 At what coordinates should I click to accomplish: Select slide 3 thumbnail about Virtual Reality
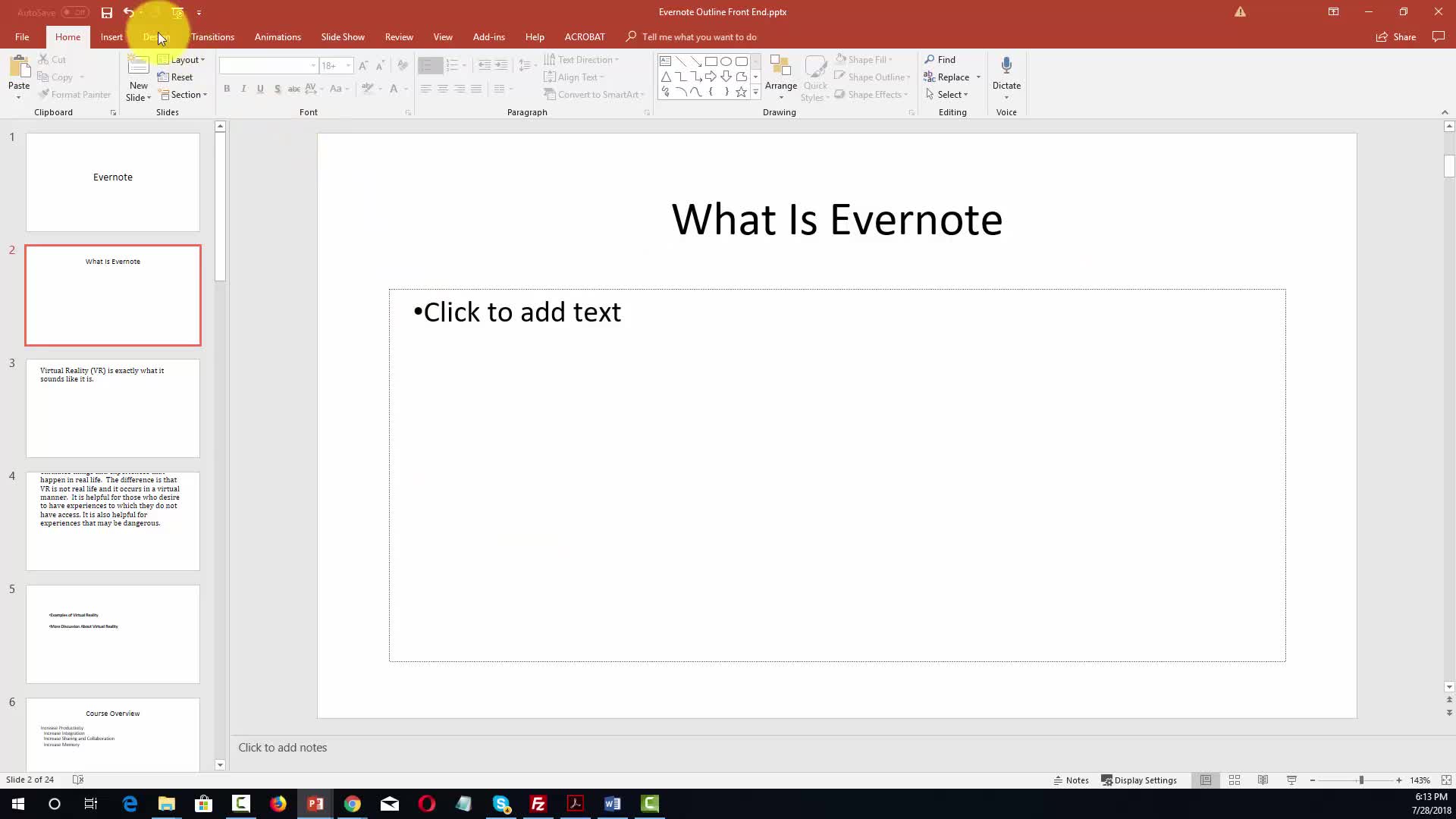click(x=113, y=408)
